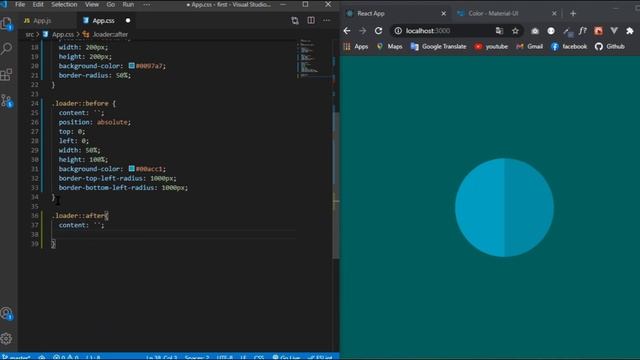Click the red extension icon in toolbar

pyautogui.click(x=598, y=31)
